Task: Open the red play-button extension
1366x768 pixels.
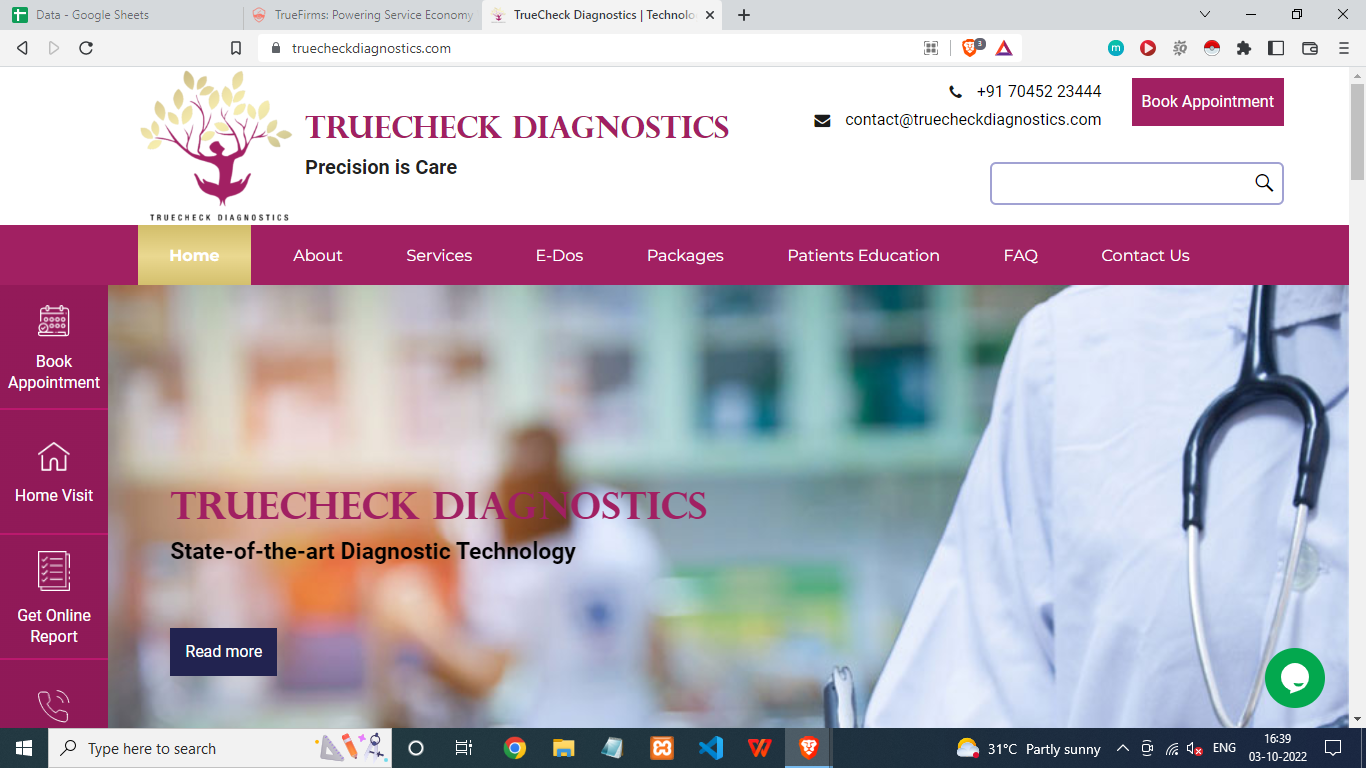Action: pos(1148,48)
